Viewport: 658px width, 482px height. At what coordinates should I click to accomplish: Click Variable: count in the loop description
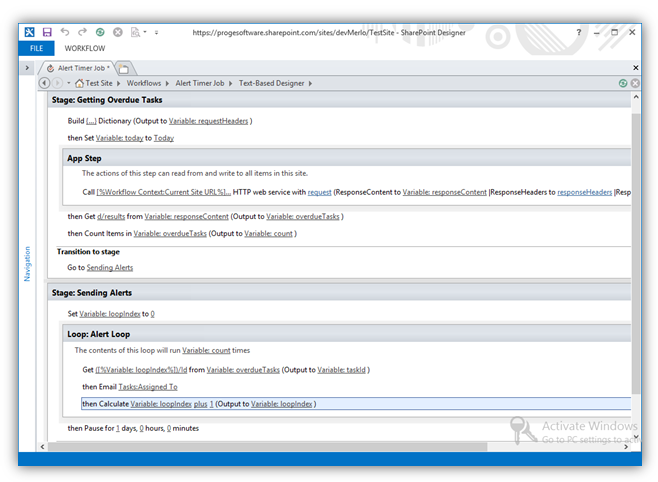coord(206,350)
